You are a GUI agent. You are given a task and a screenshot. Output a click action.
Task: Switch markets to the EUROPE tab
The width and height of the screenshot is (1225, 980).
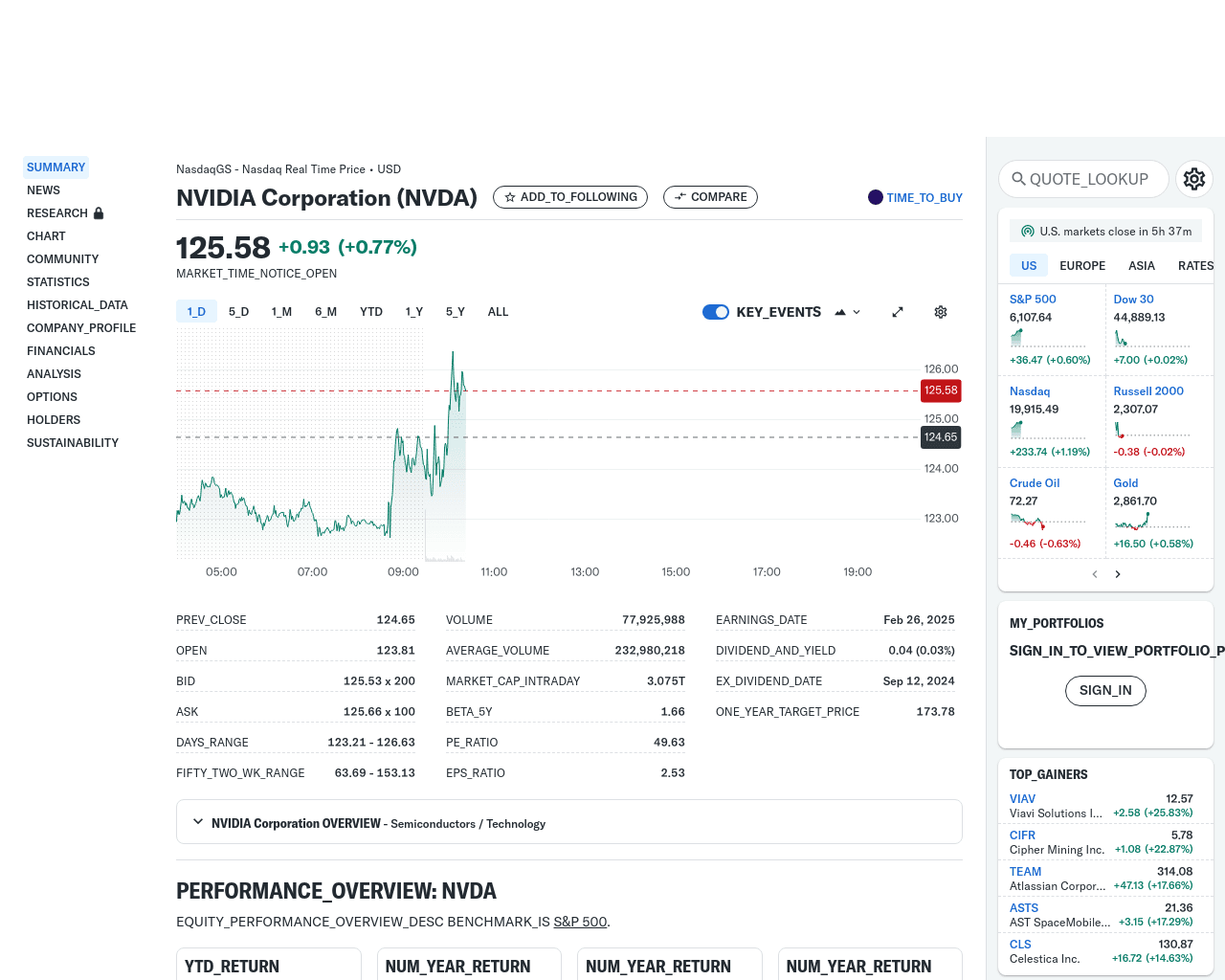[x=1082, y=266]
